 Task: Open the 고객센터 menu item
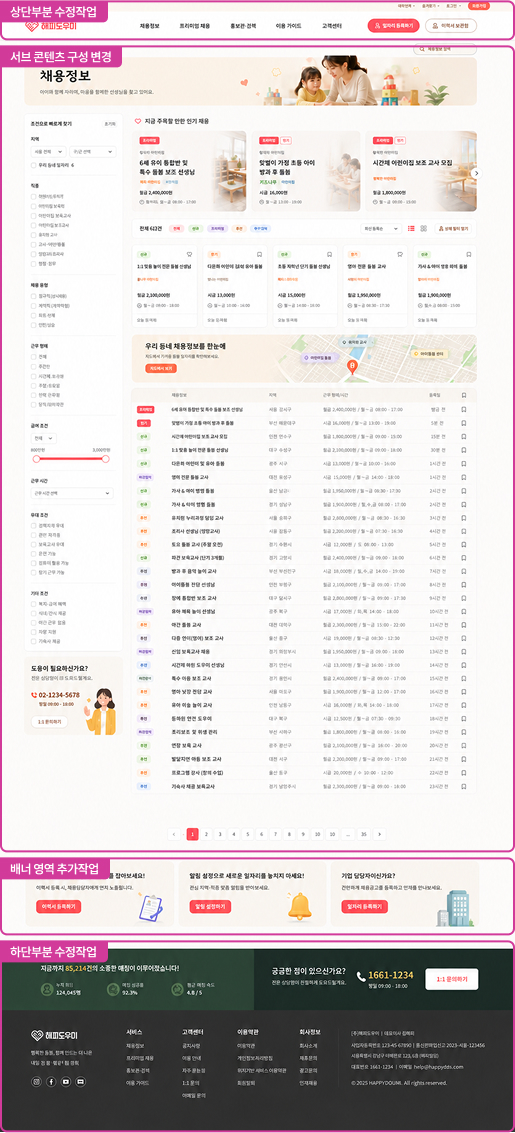tap(332, 26)
